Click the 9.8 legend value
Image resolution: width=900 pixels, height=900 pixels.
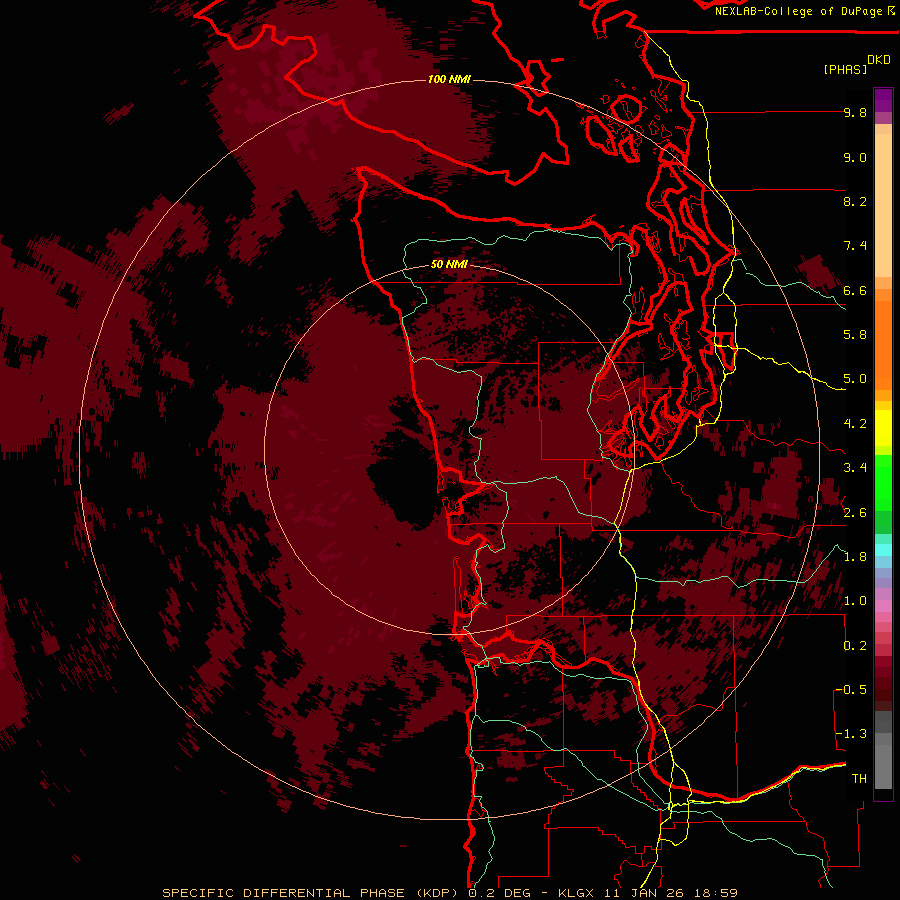(855, 112)
